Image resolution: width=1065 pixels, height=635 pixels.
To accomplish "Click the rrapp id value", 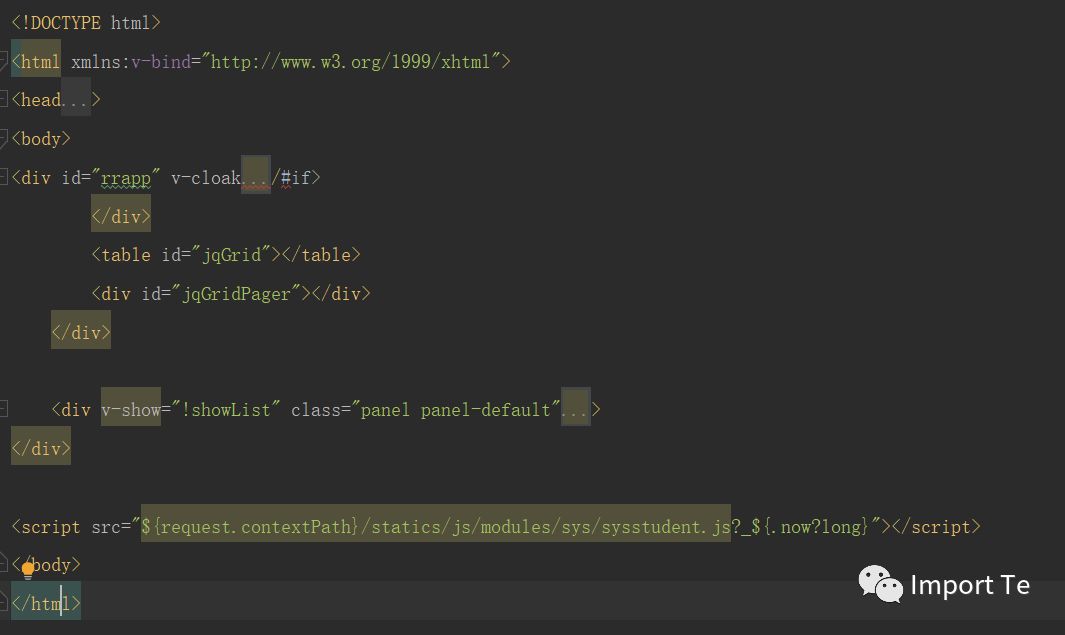I will (x=126, y=179).
